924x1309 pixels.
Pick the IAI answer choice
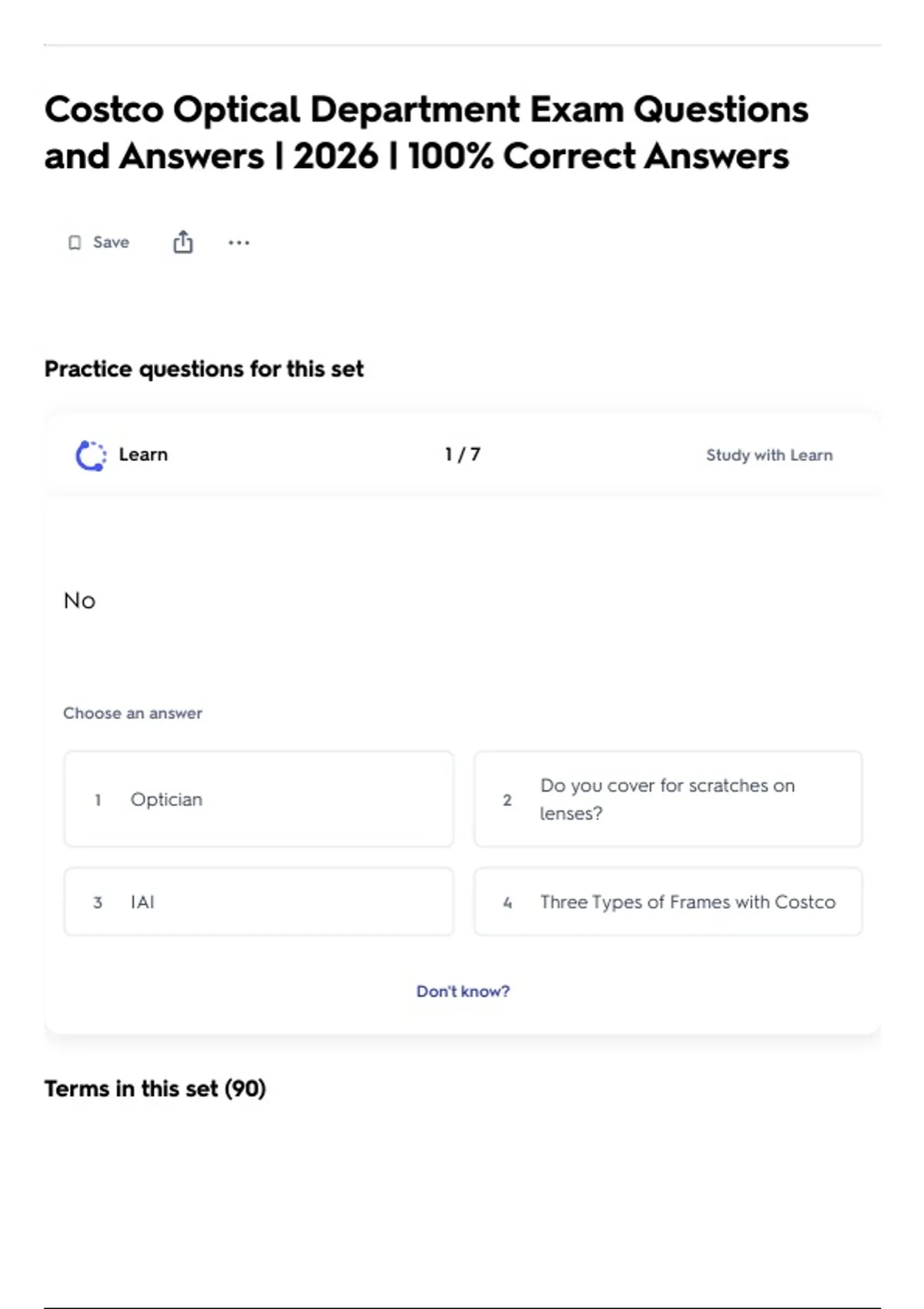click(259, 902)
